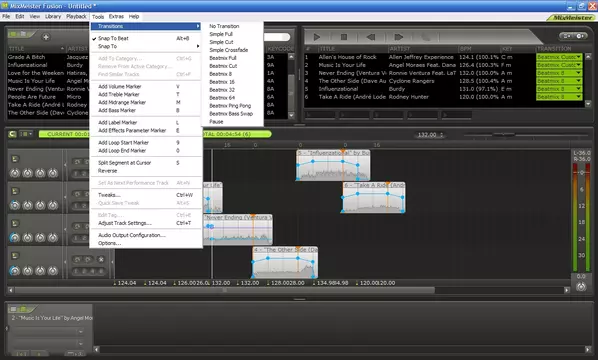Open transition dropdown for Take A Ride row

coord(579,97)
